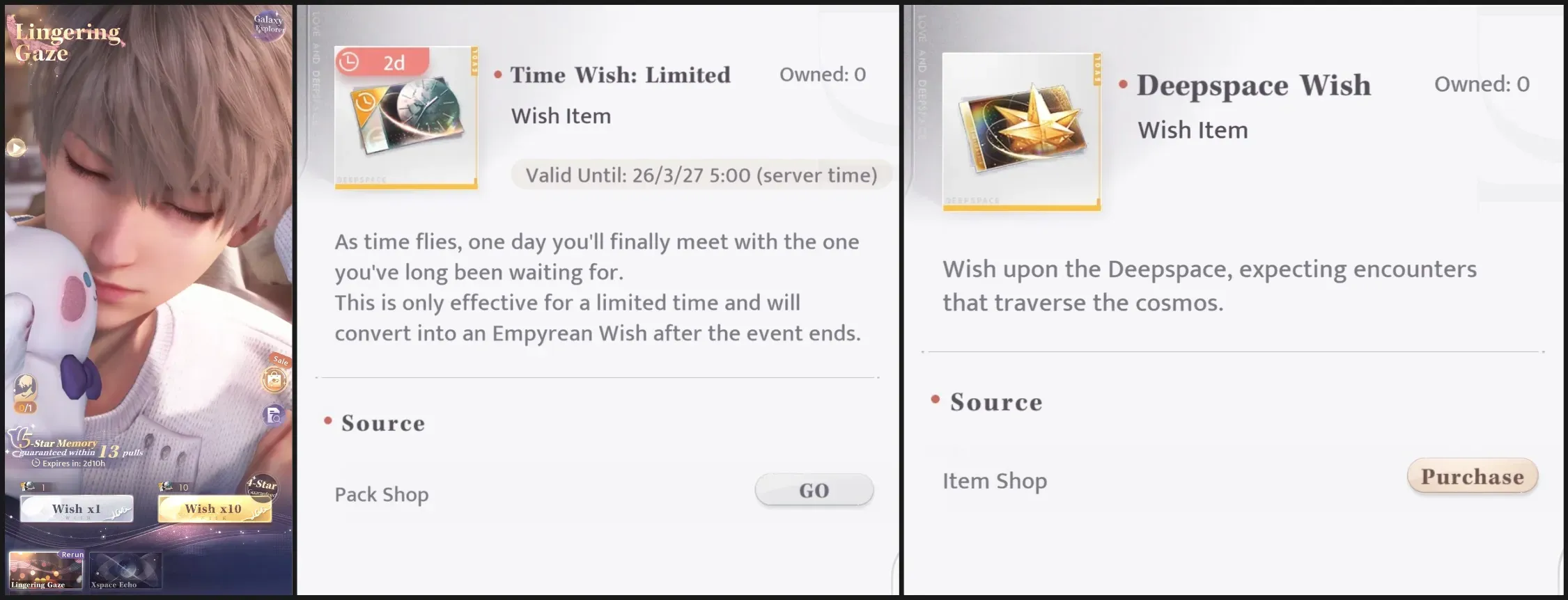Screen dimensions: 1568x600
Task: Click GO next to Pack Shop
Action: coord(814,491)
